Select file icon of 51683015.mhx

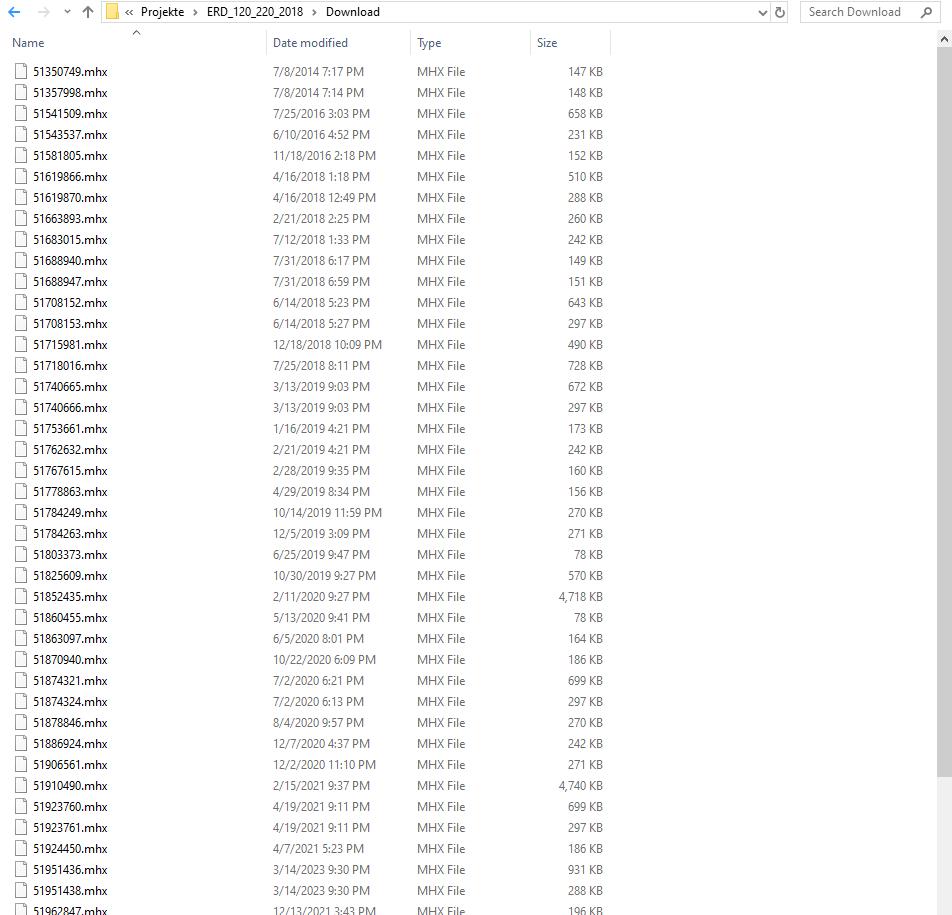[21, 240]
